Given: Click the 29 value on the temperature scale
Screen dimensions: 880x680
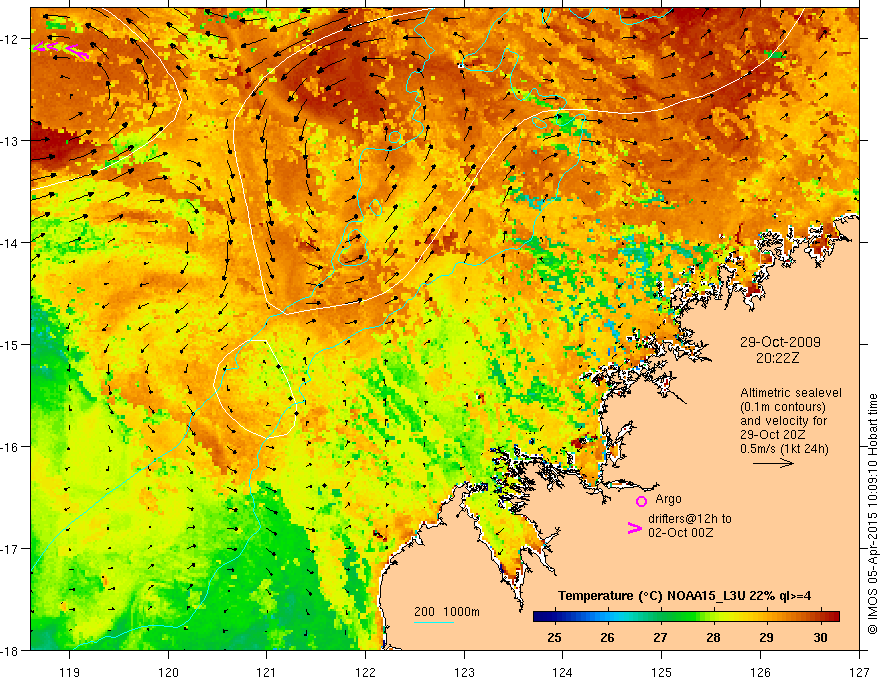Looking at the screenshot, I should 767,637.
